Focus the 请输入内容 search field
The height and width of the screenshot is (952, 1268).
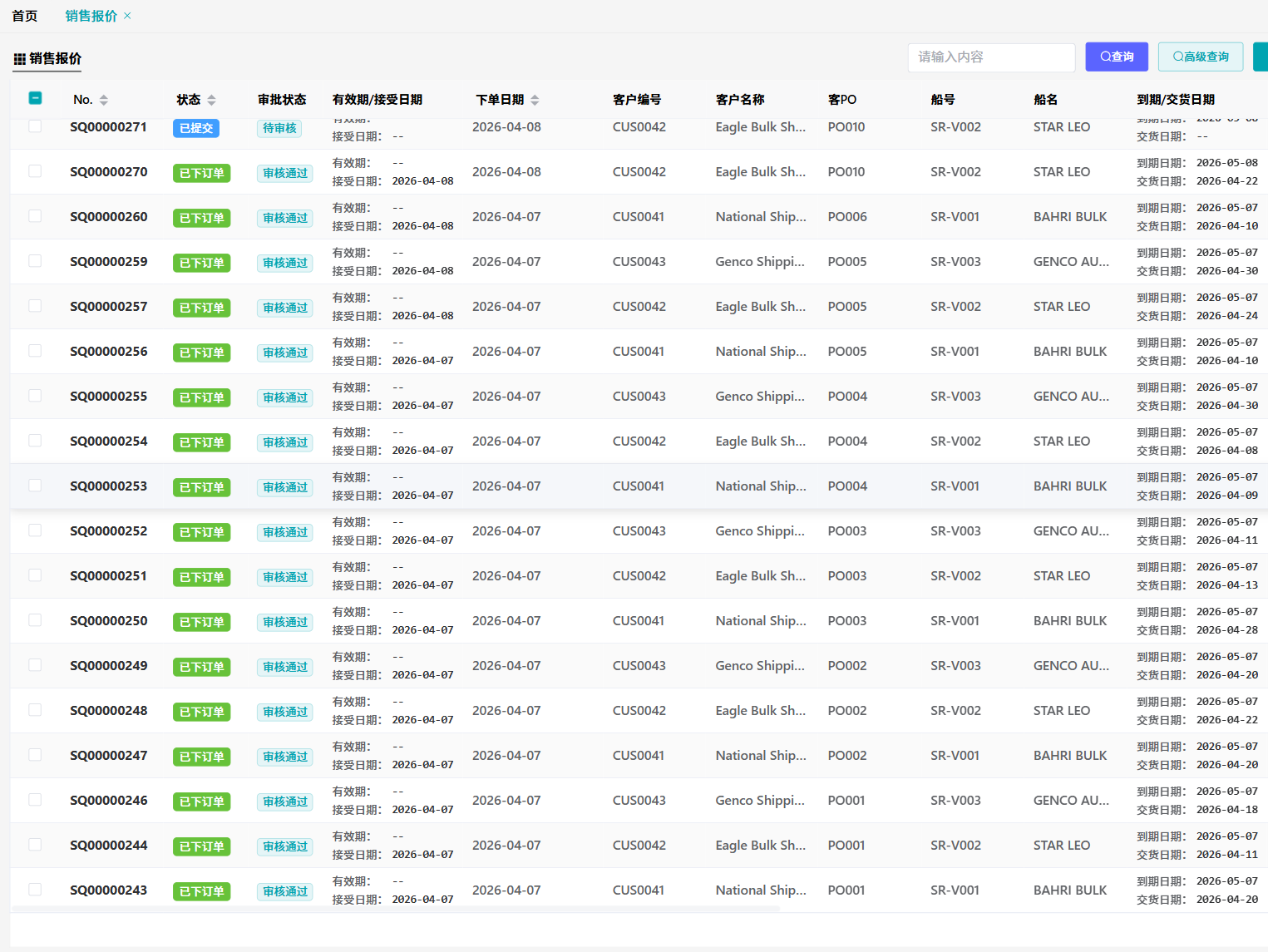point(991,57)
